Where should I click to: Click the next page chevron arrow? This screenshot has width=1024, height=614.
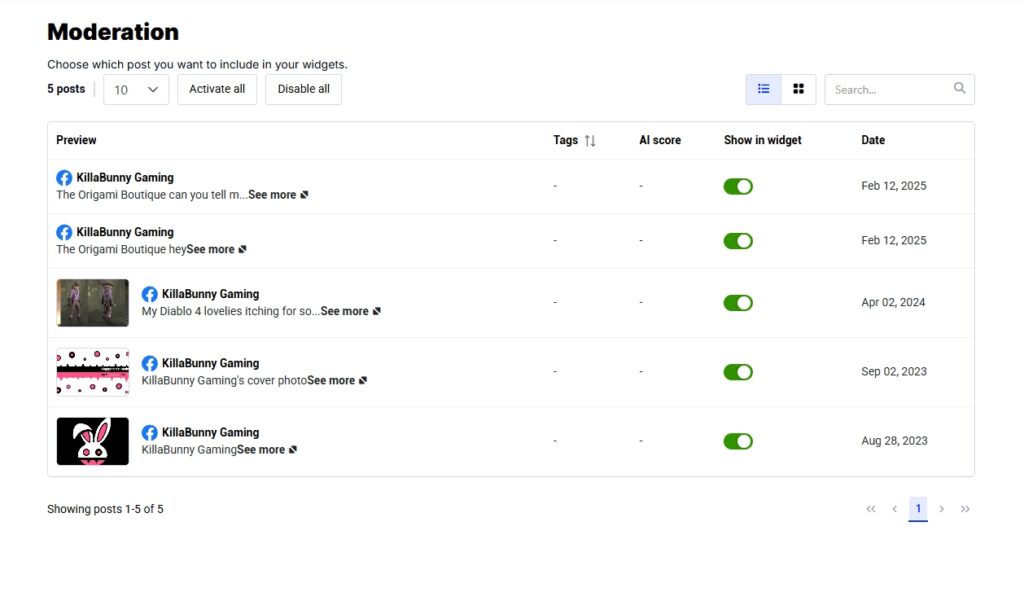[941, 509]
